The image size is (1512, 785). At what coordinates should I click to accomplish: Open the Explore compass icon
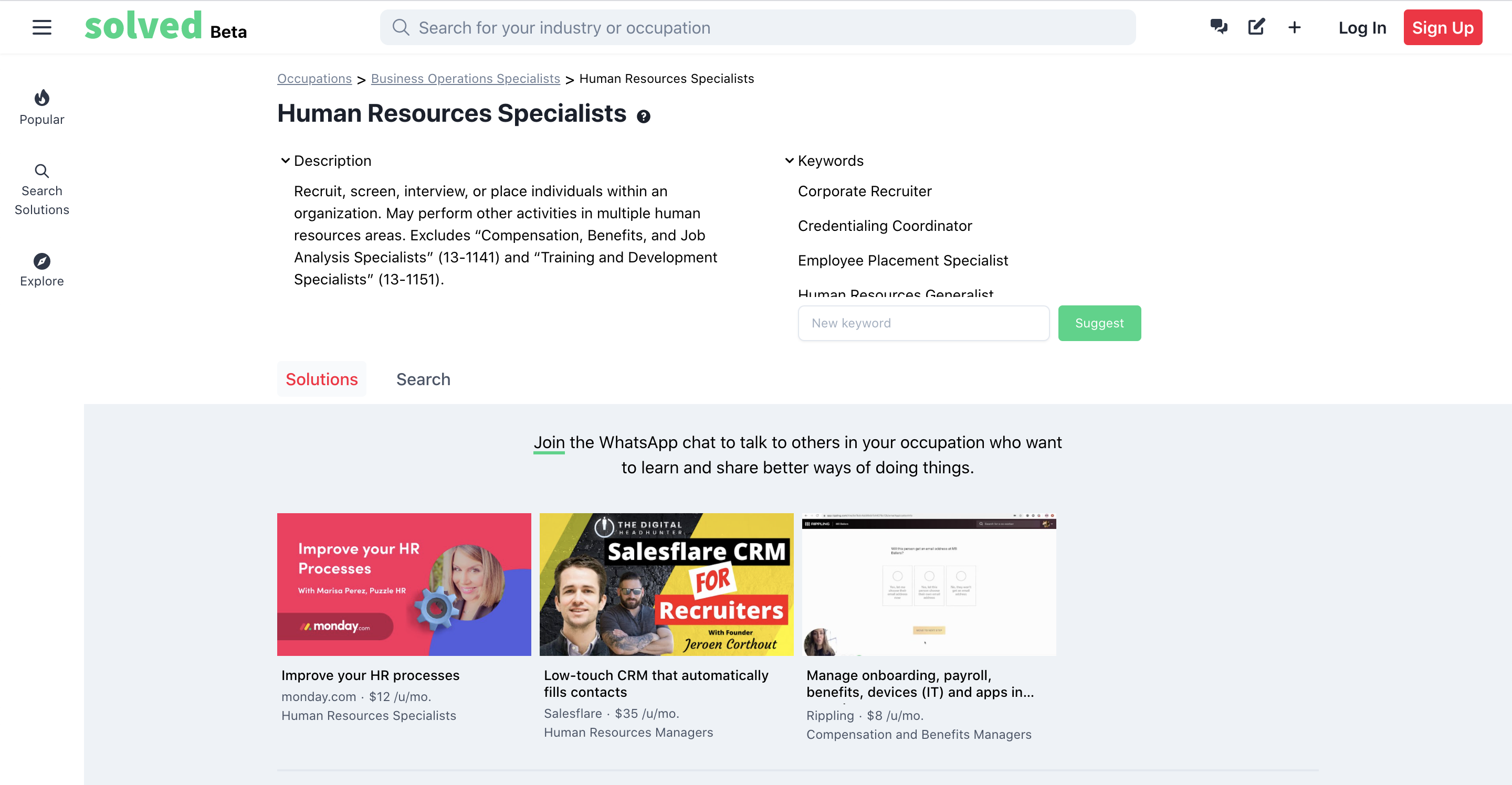pyautogui.click(x=41, y=261)
